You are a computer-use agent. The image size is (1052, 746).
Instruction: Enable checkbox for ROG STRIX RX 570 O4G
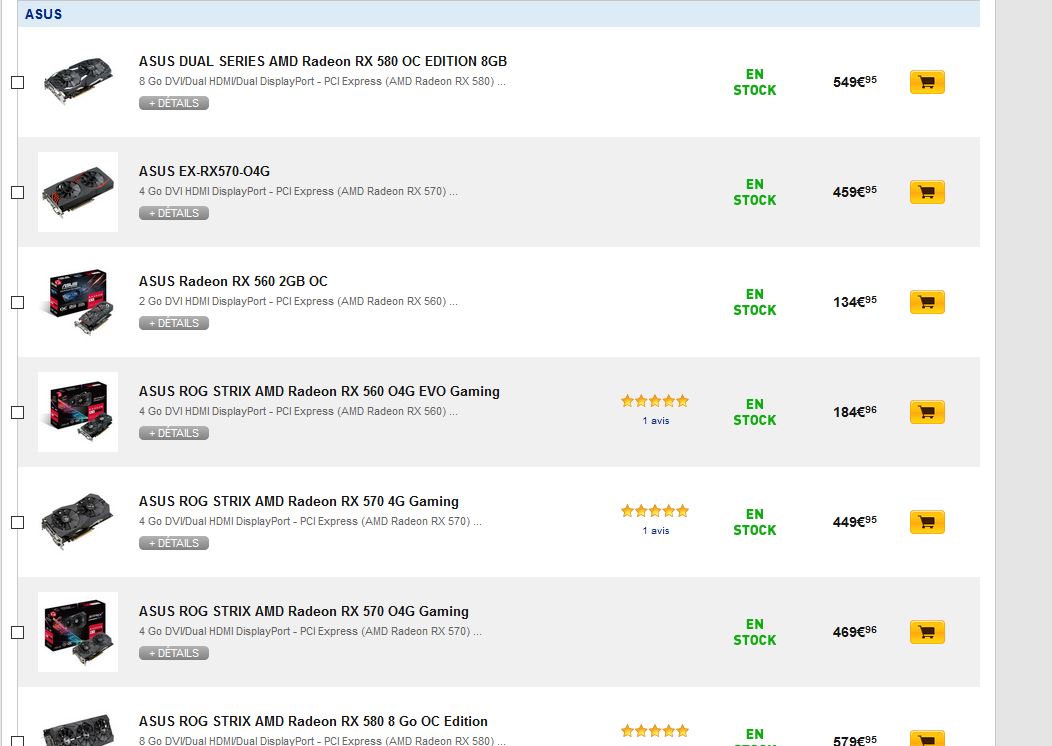click(18, 632)
